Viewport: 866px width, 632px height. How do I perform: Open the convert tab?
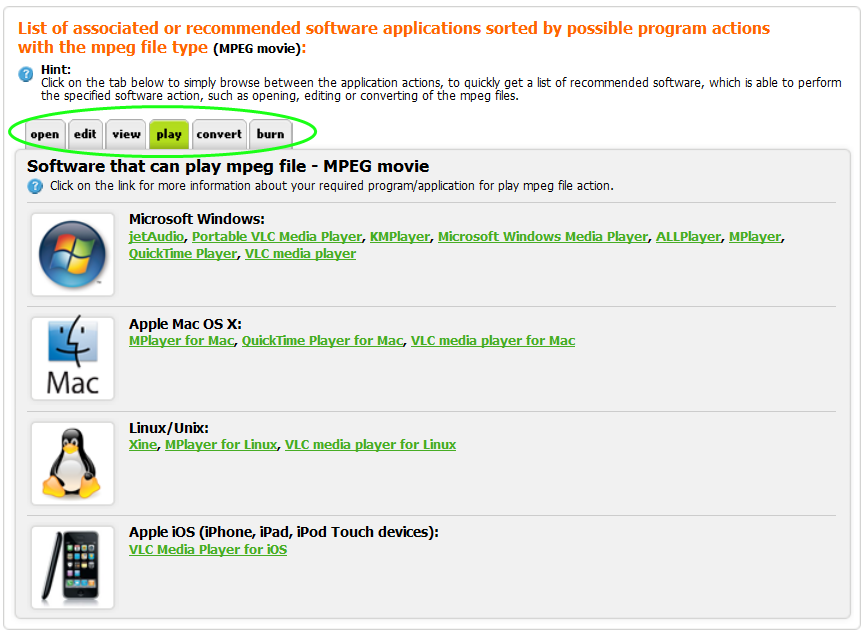click(219, 134)
